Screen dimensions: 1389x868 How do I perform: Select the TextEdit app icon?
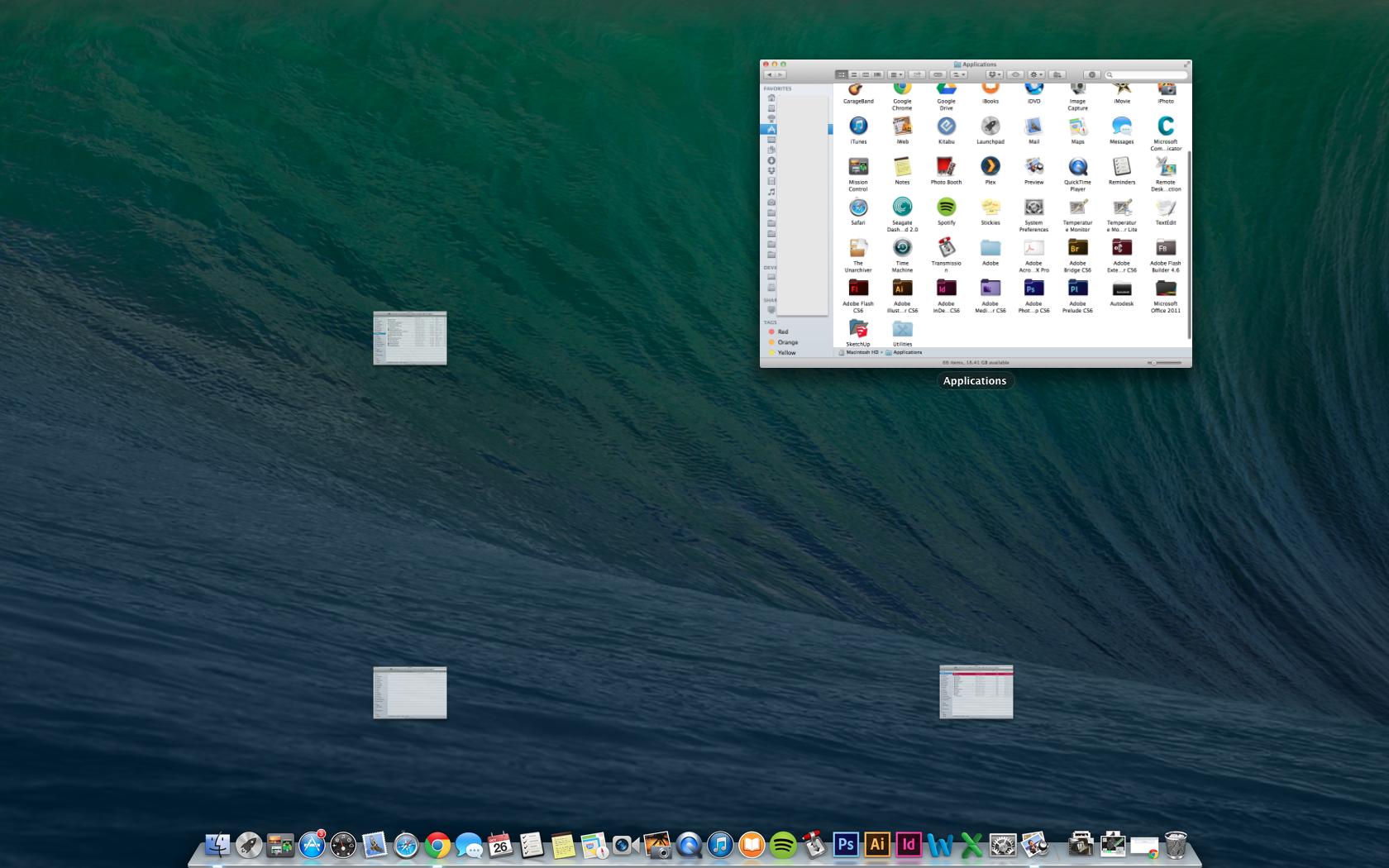1166,207
